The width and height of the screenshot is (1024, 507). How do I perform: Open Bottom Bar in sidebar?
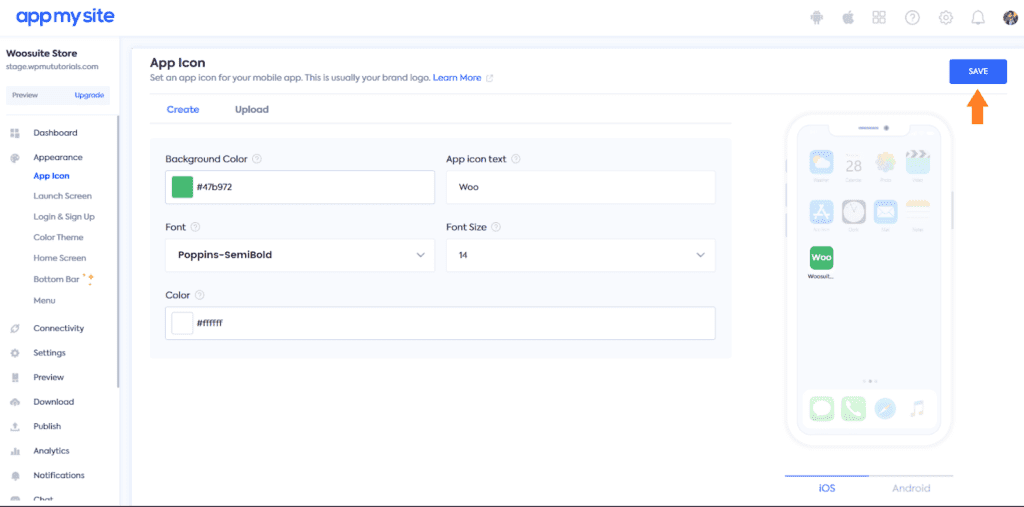pos(56,280)
